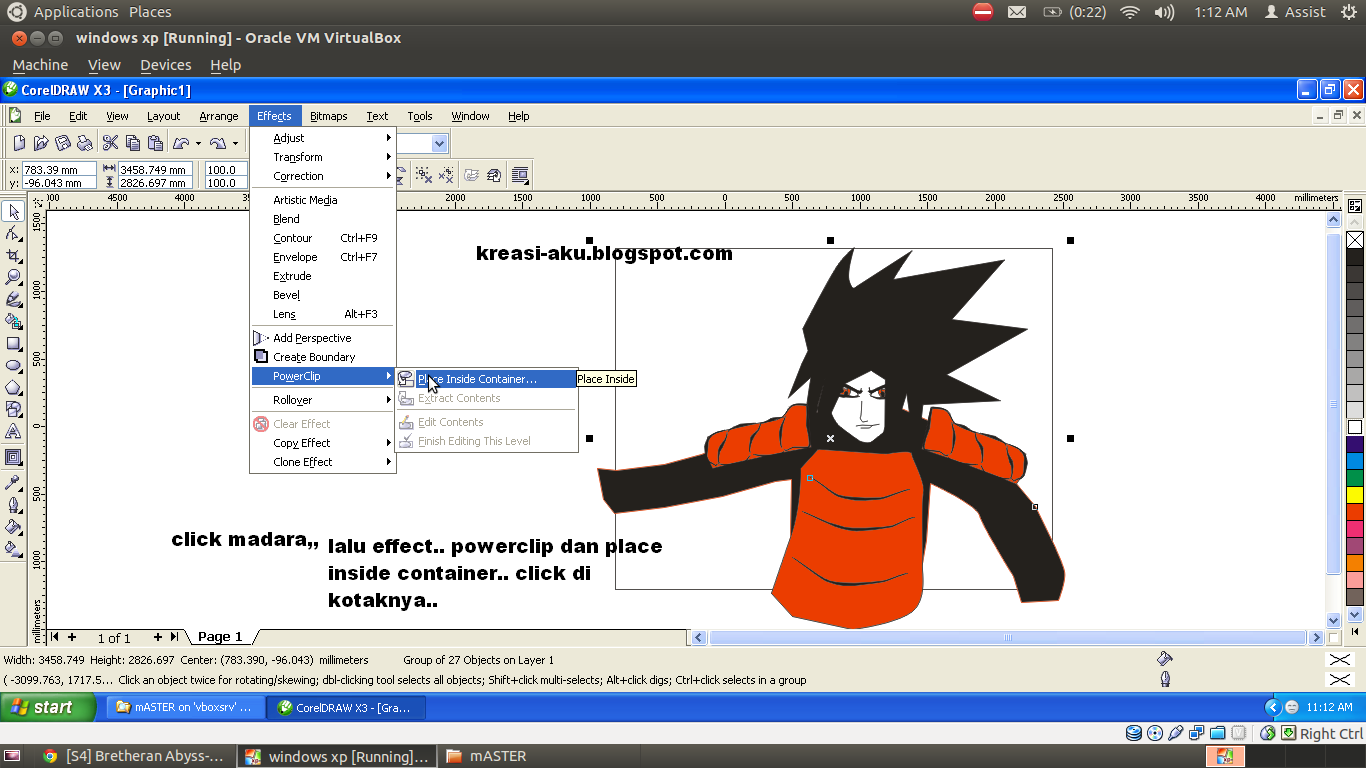Screen dimensions: 1366x768
Task: Click horizontal scrollbar right arrow
Action: (1316, 637)
